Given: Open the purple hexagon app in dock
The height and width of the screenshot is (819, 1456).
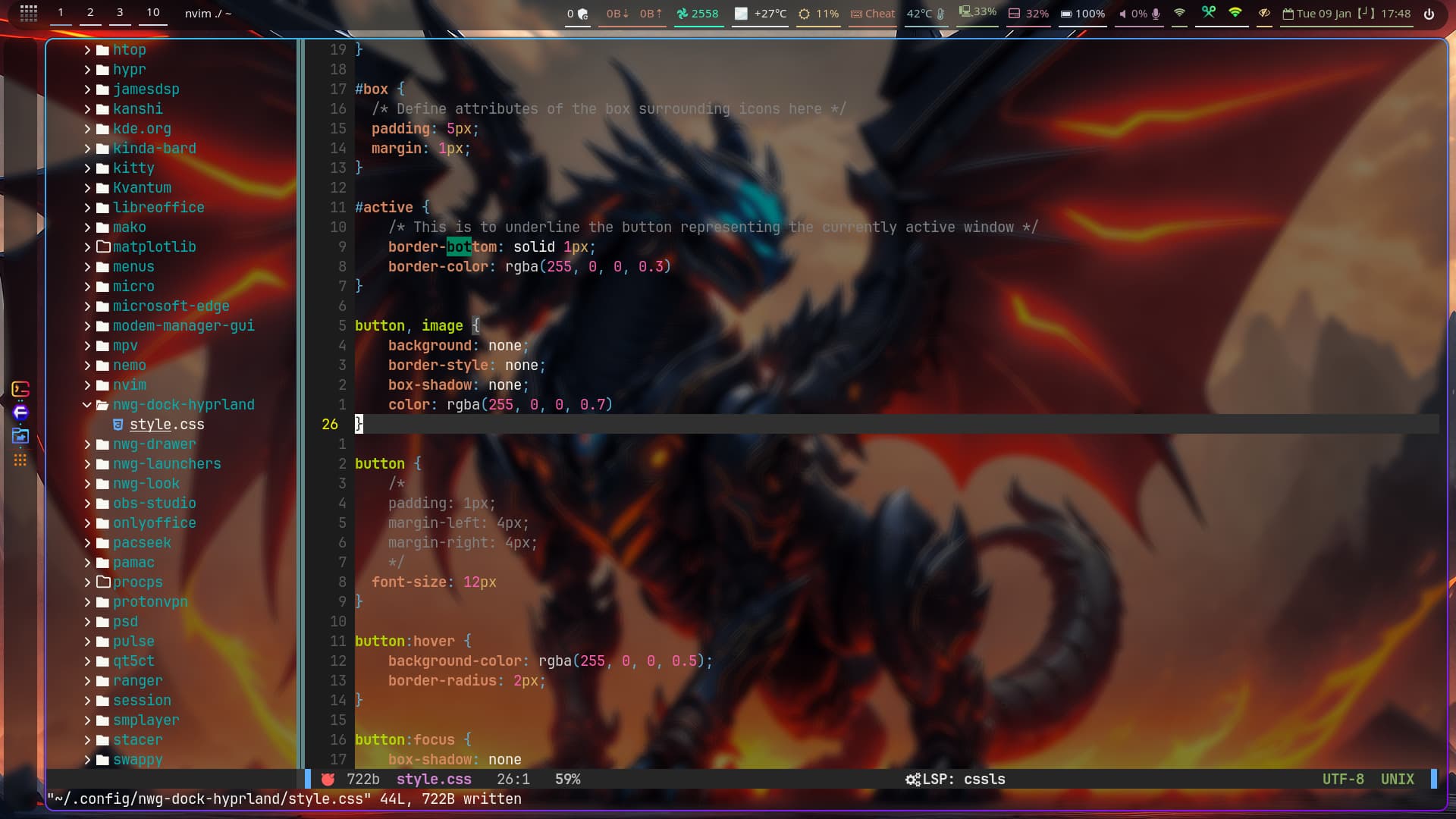Looking at the screenshot, I should 20,413.
